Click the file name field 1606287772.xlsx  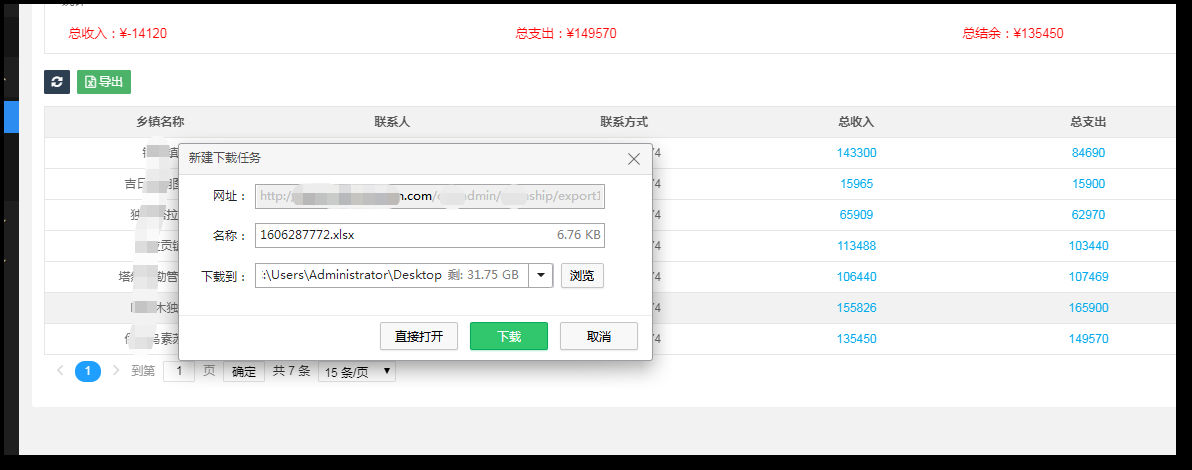click(x=430, y=235)
